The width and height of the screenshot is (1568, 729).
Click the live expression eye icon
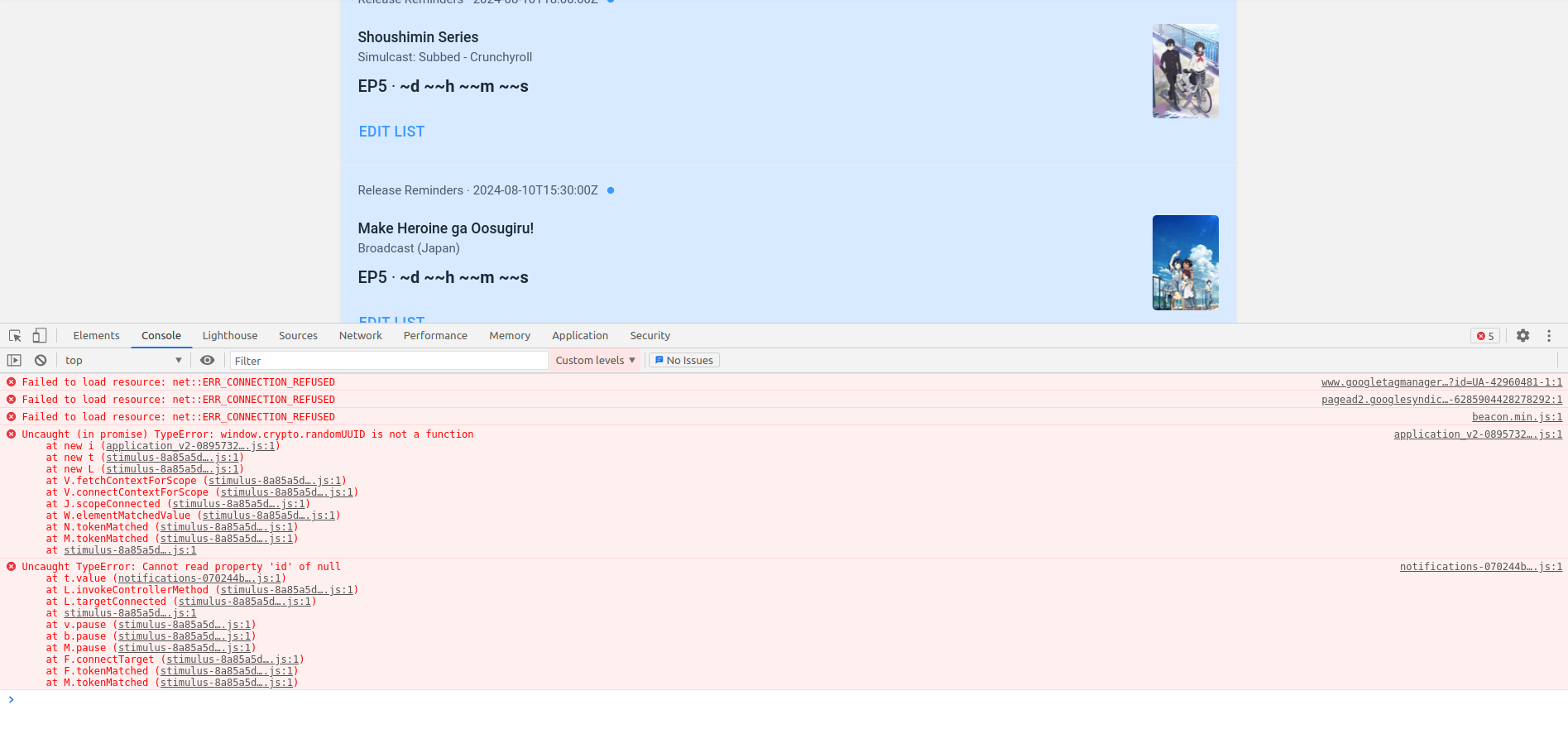pyautogui.click(x=208, y=361)
